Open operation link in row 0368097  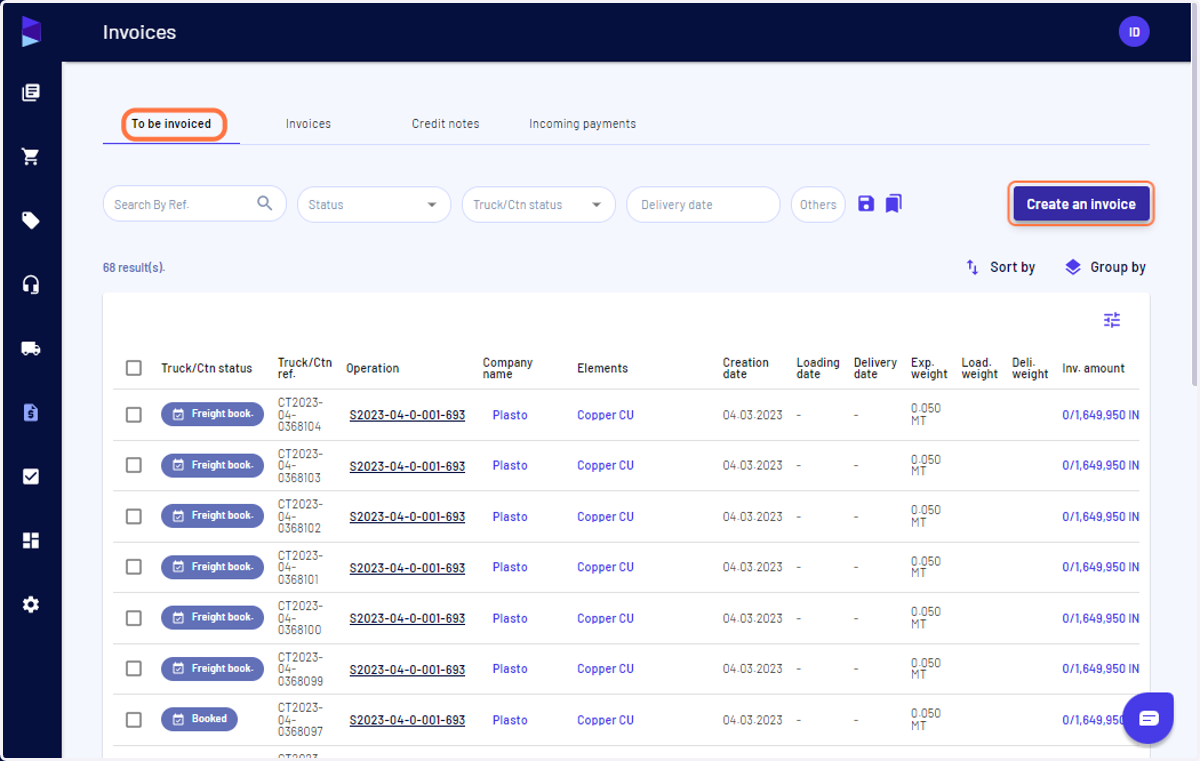(407, 720)
